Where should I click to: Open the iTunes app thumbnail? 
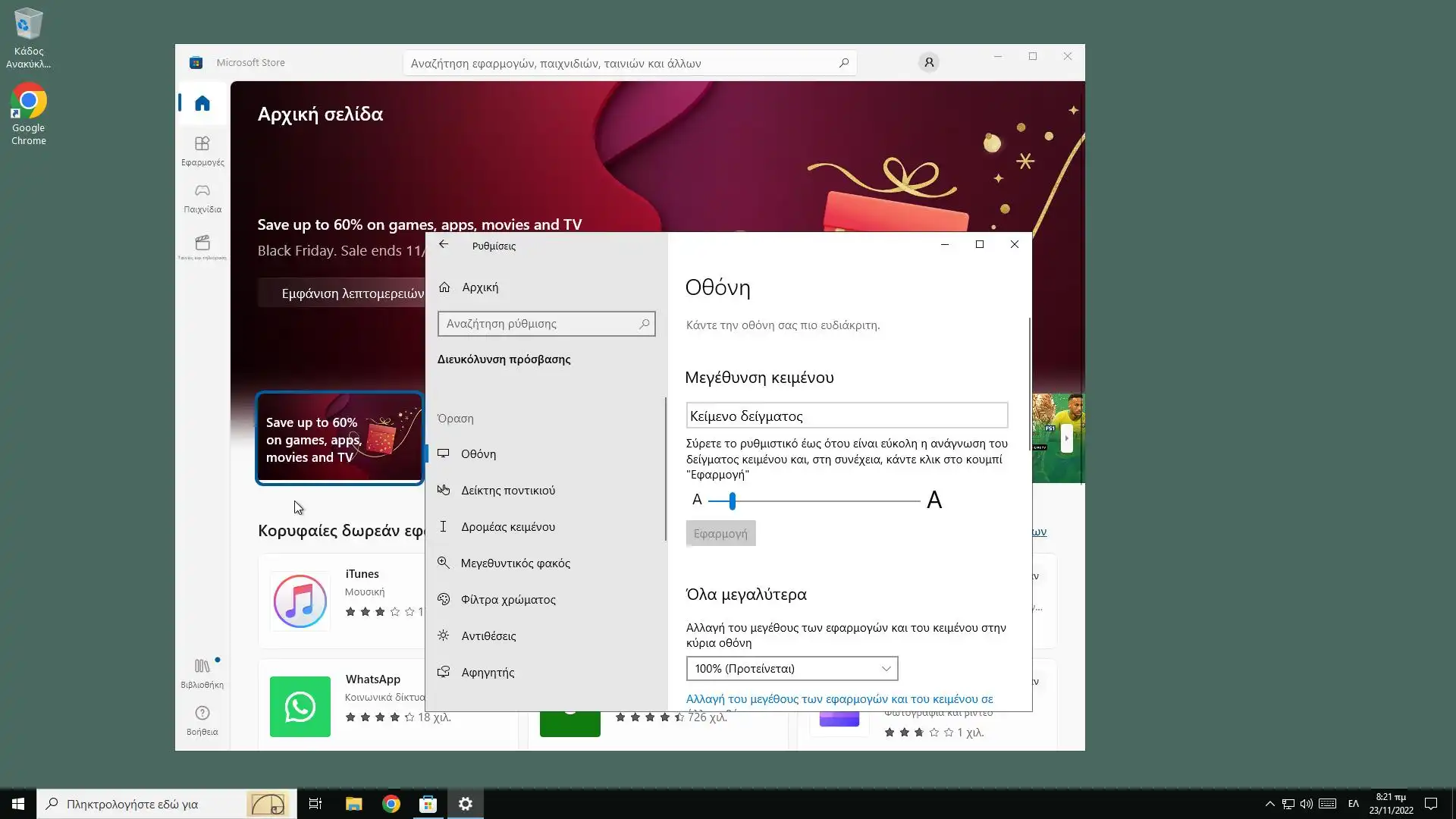[x=300, y=601]
